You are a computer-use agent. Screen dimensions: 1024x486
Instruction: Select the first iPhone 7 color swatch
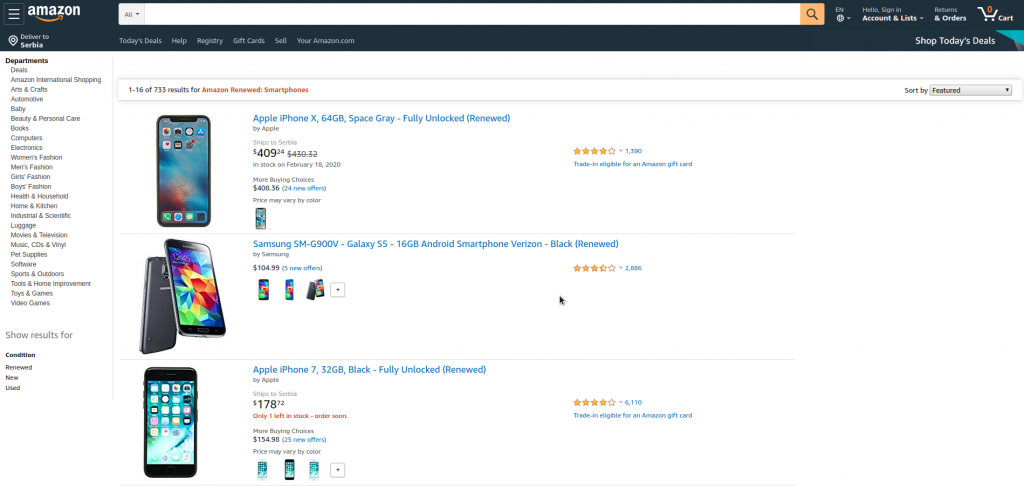pyautogui.click(x=263, y=470)
